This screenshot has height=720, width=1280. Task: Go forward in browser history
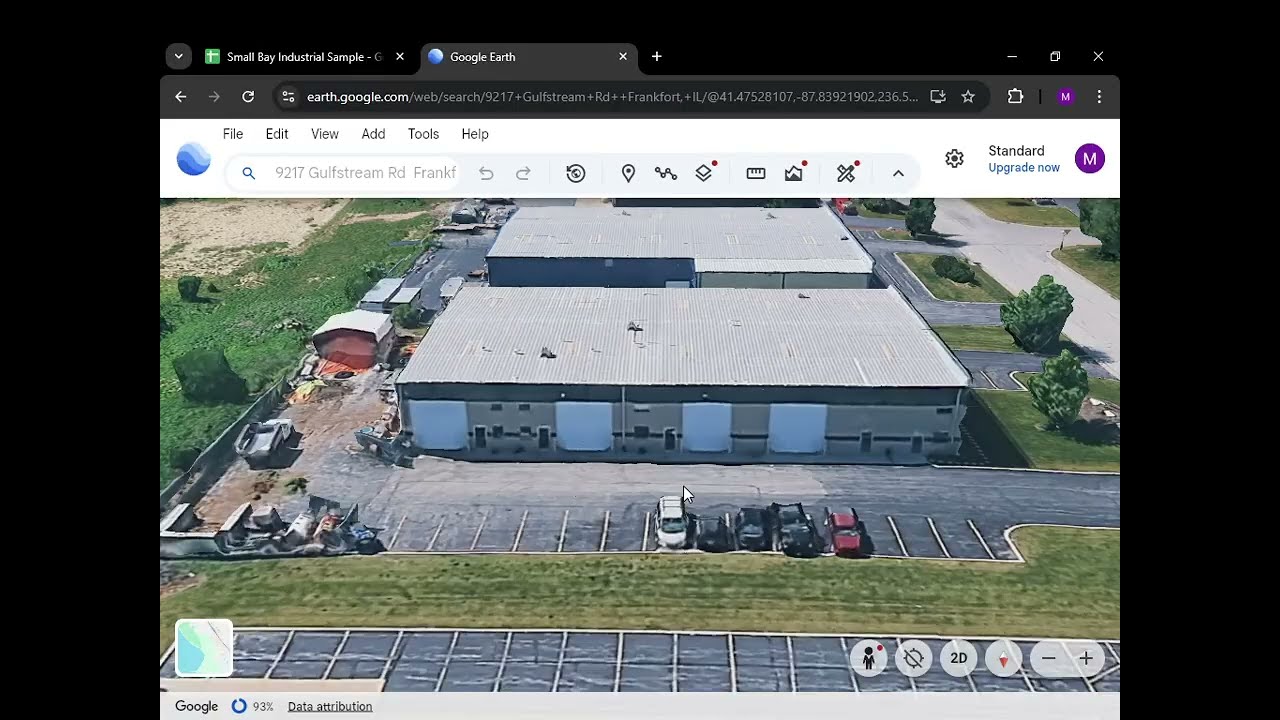tap(214, 97)
